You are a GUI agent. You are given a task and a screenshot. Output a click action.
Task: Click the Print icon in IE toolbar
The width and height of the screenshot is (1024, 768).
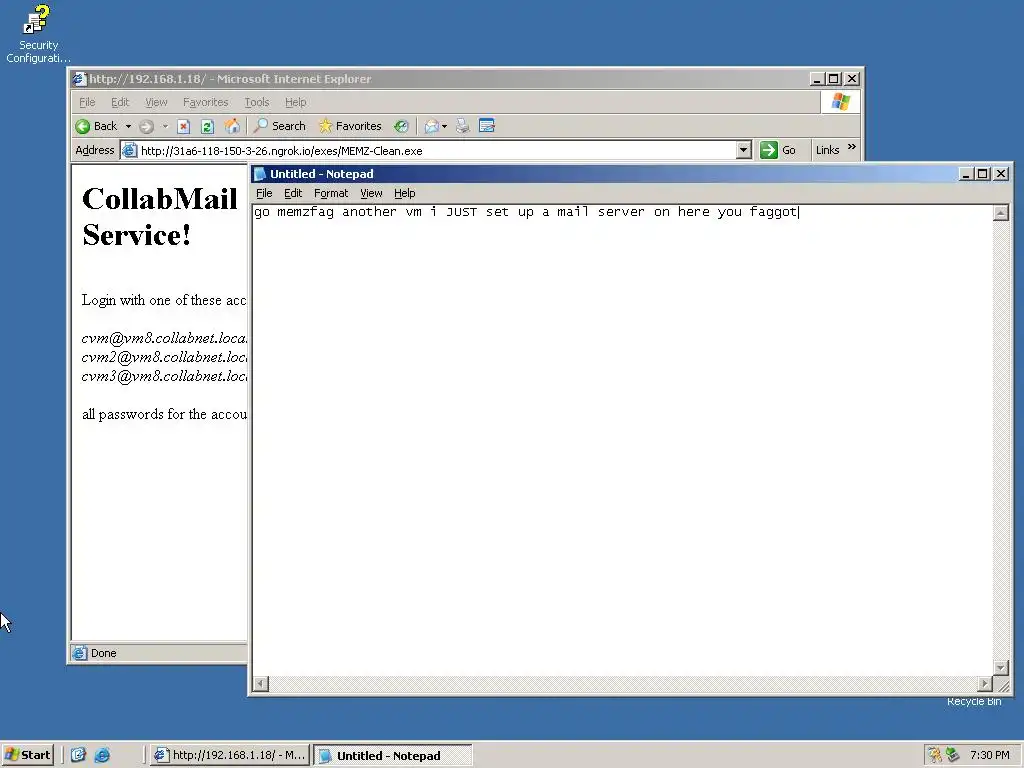coord(462,126)
